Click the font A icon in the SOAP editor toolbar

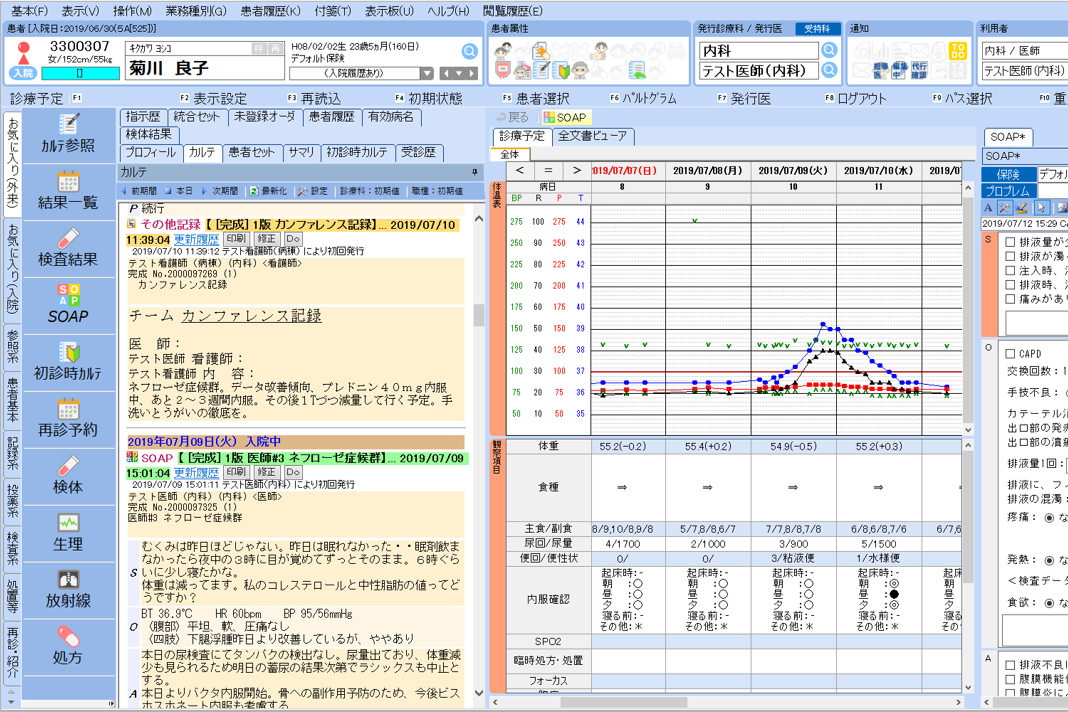pyautogui.click(x=988, y=207)
